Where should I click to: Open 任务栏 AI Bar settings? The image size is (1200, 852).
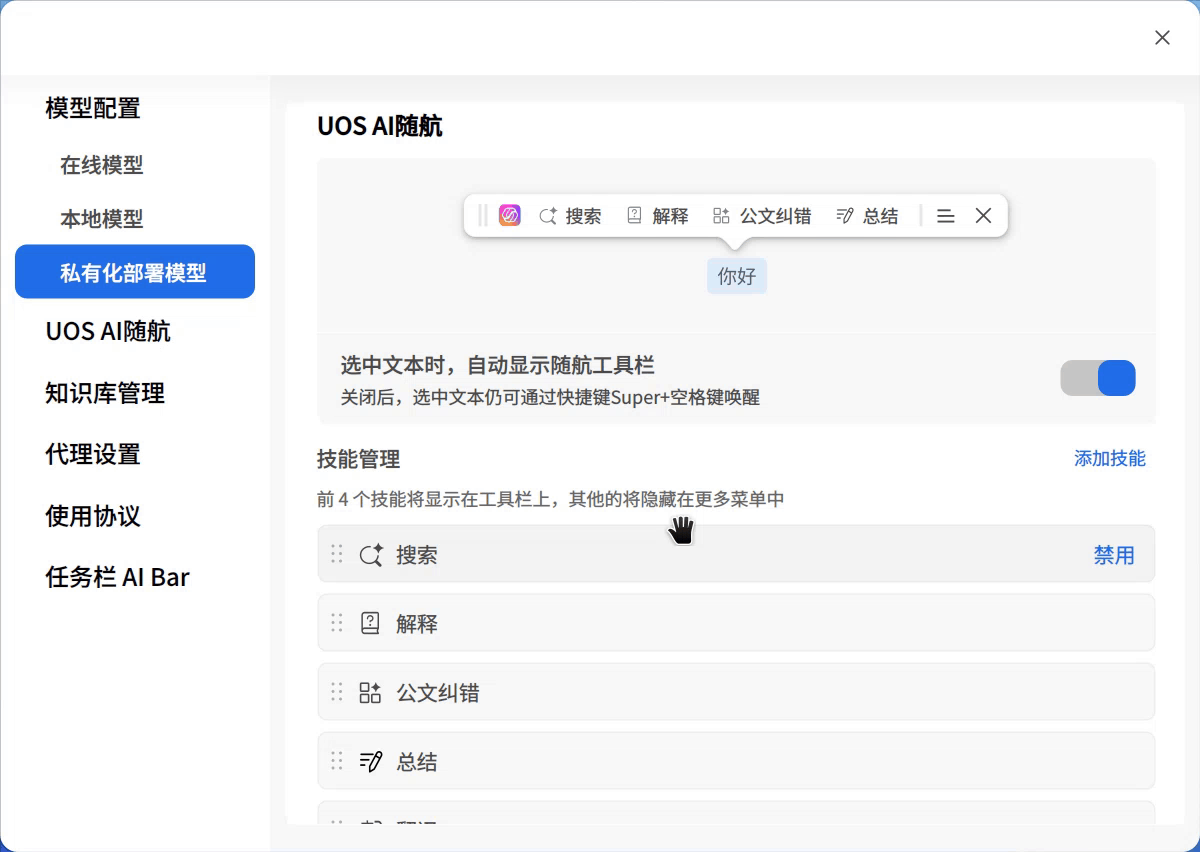point(117,577)
